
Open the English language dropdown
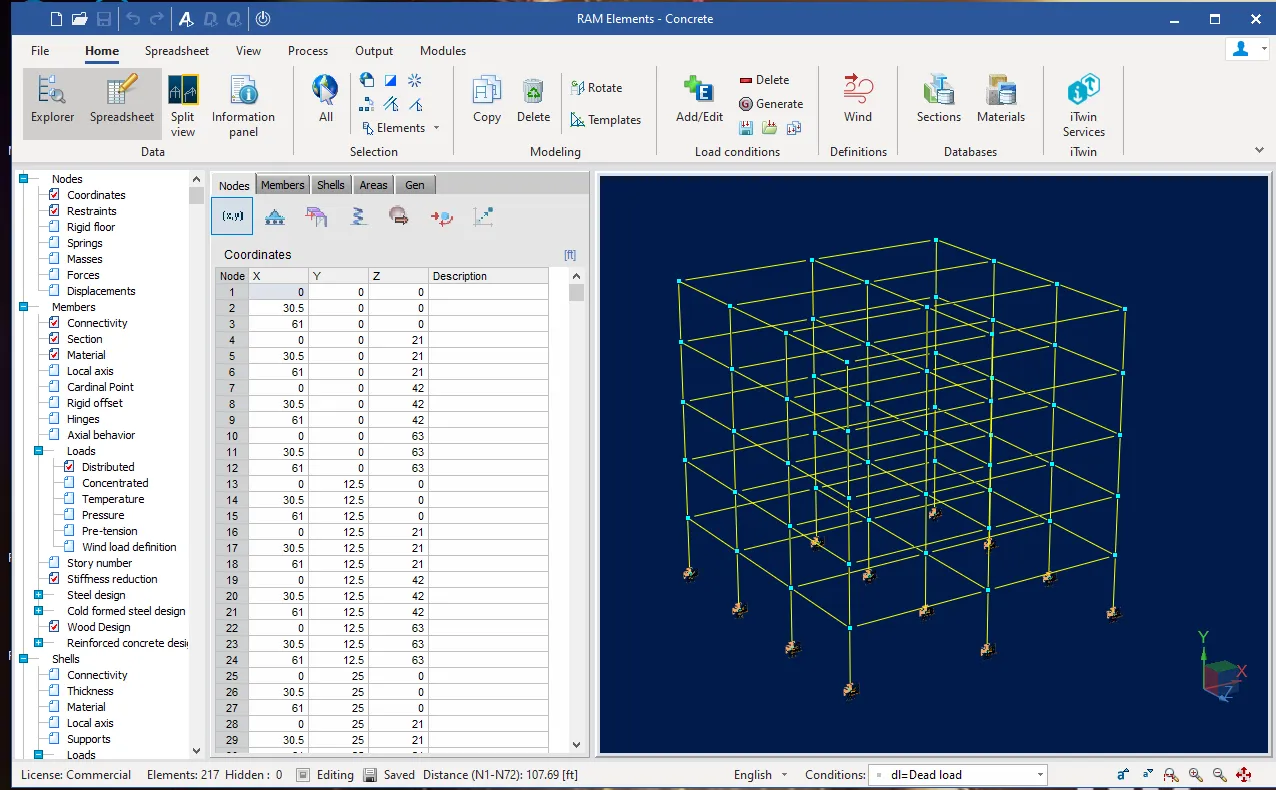click(x=761, y=775)
